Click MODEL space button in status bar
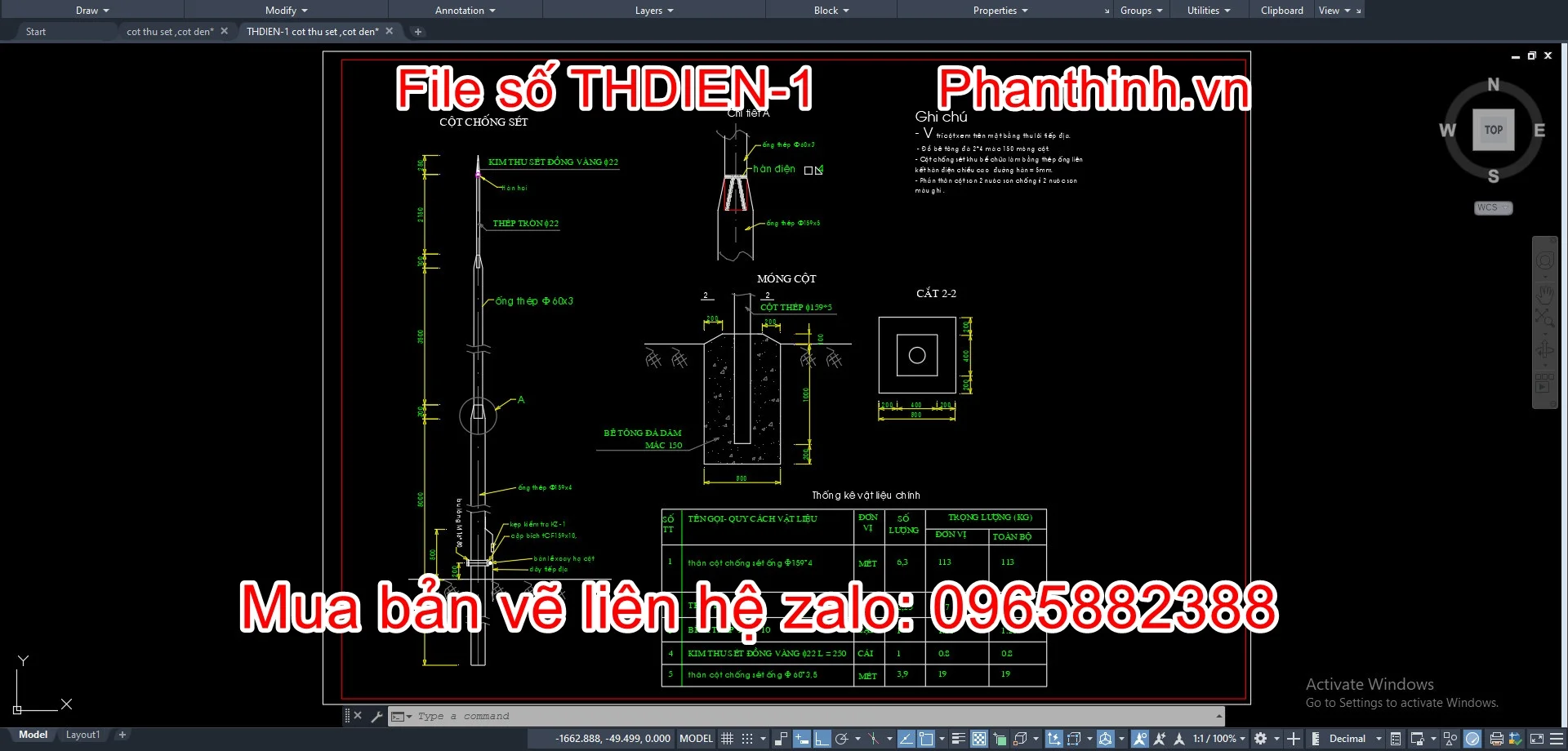This screenshot has height=751, width=1568. (x=696, y=739)
